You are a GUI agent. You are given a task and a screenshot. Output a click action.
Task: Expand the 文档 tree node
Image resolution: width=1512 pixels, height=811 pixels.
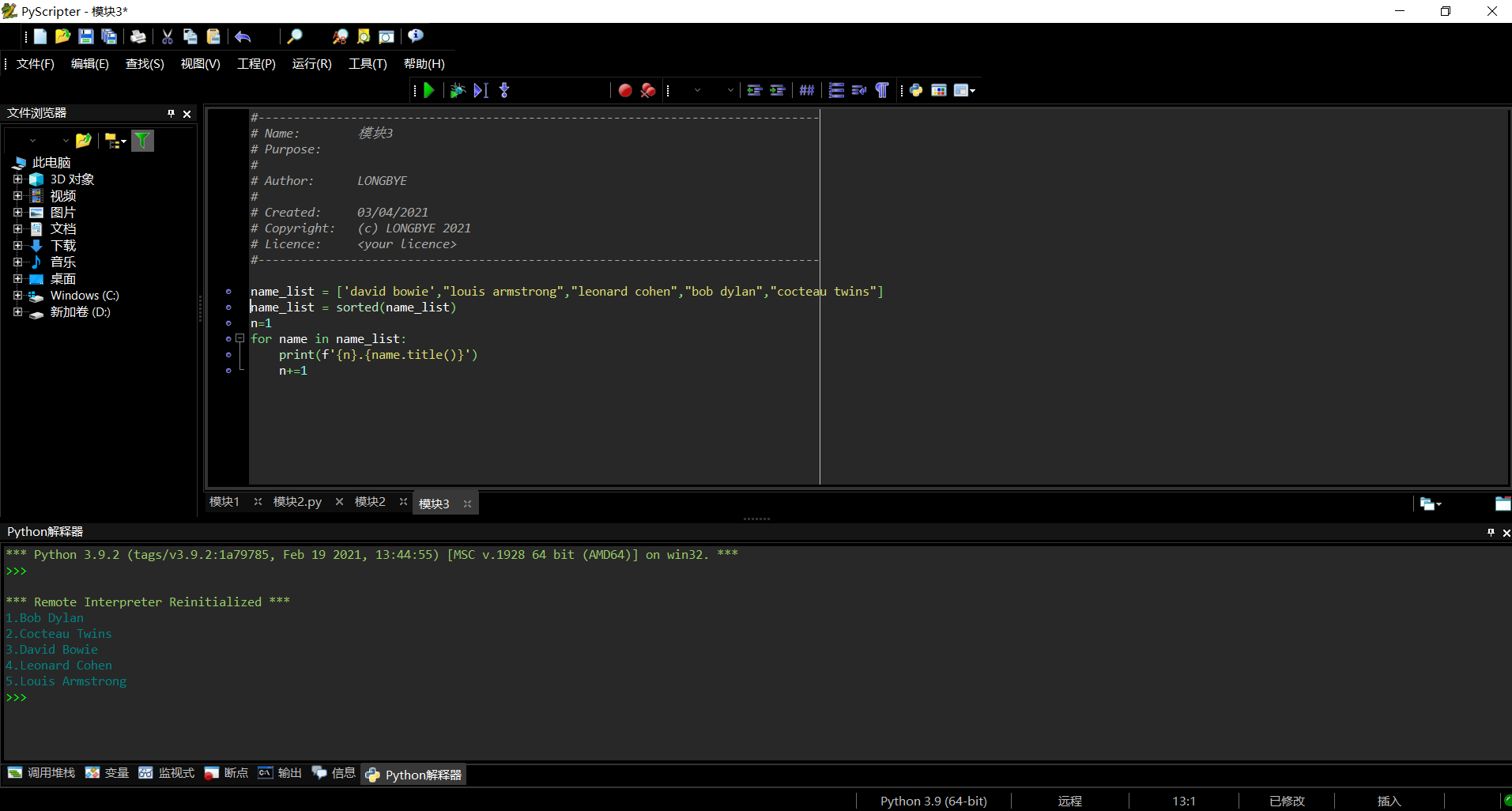tap(17, 229)
